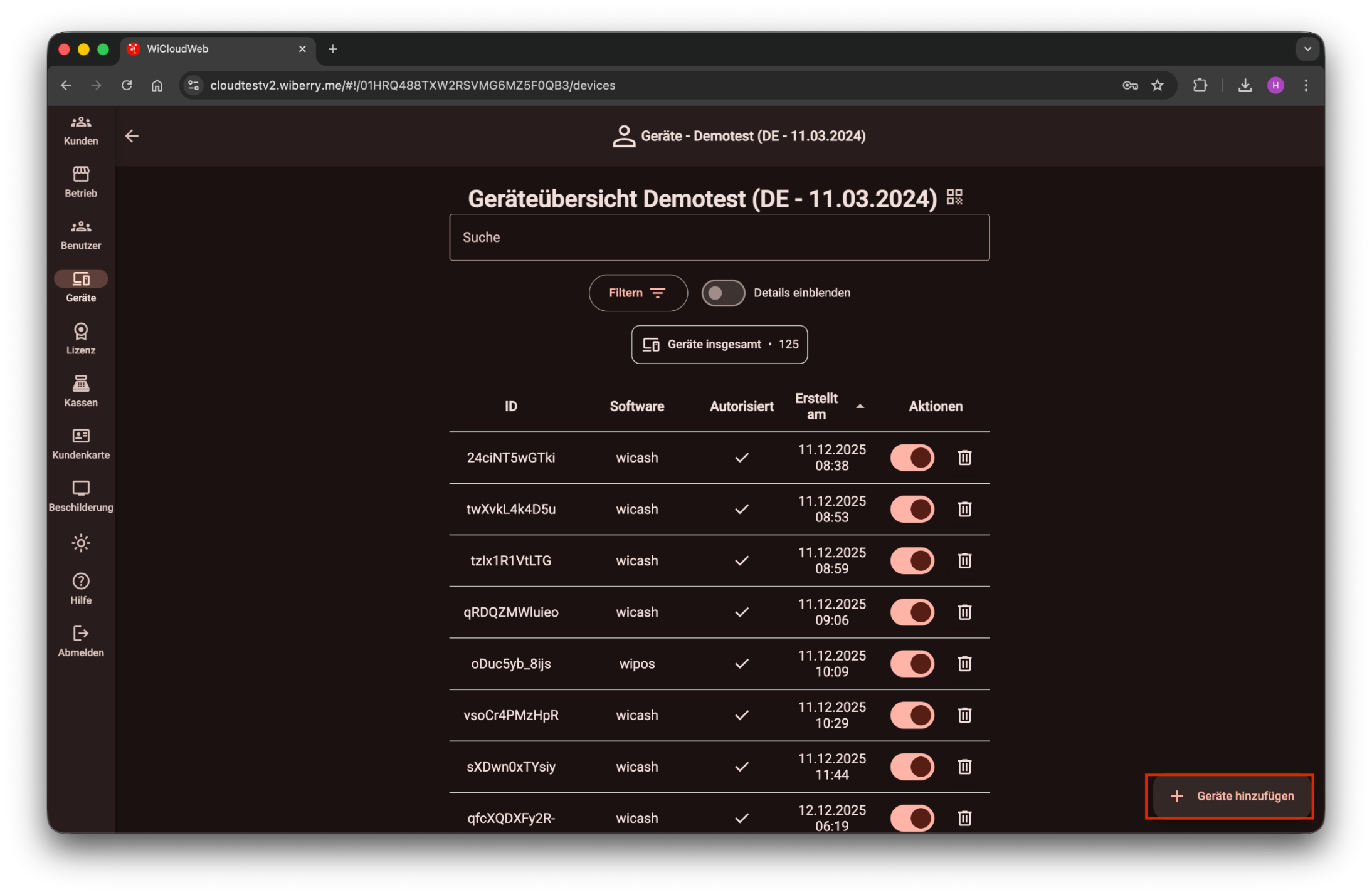This screenshot has width=1372, height=895.
Task: Open the Filtern filter options
Action: coord(638,293)
